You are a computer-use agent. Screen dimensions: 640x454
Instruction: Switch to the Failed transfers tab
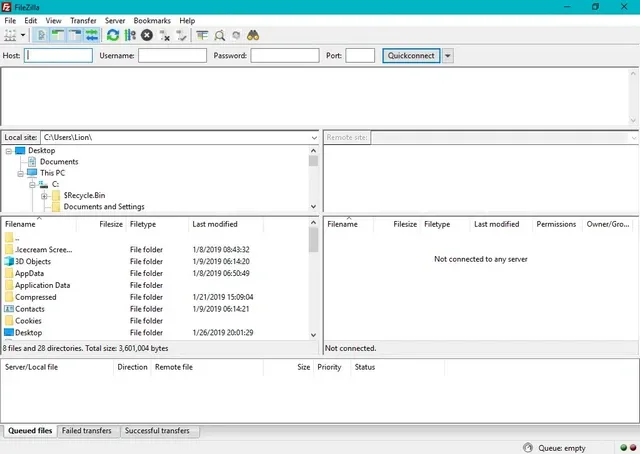point(87,431)
